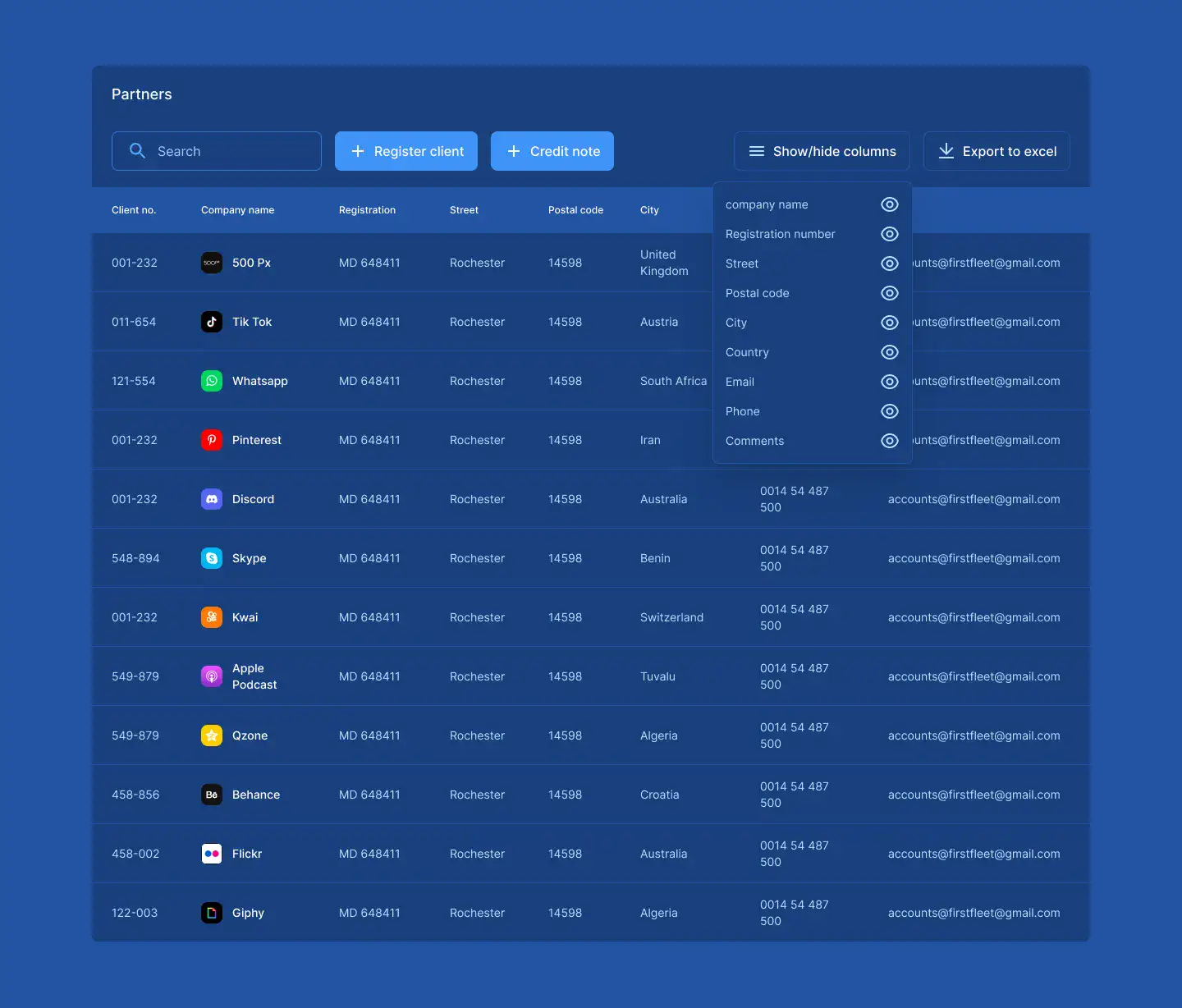The width and height of the screenshot is (1182, 1008).
Task: Hide the Email column via eye icon
Action: (x=890, y=382)
